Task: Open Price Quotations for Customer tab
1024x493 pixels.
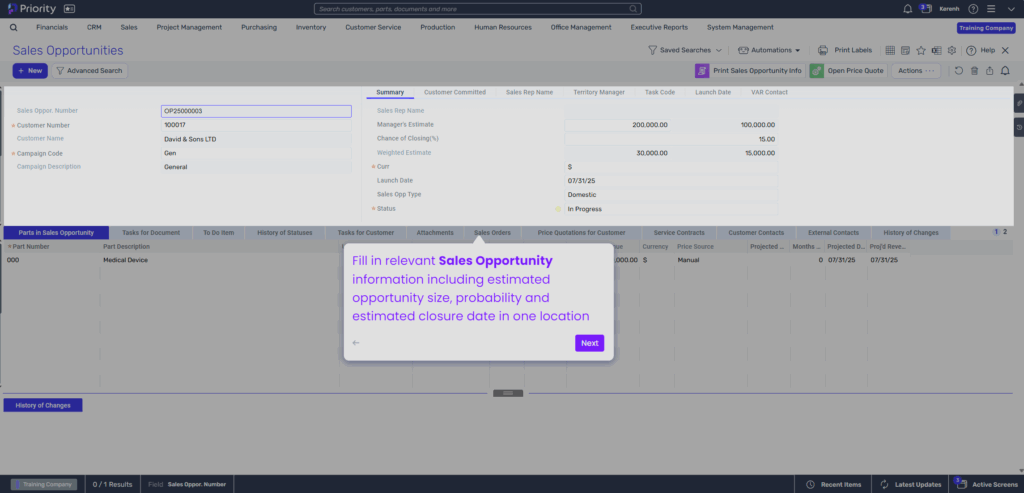Action: (x=581, y=232)
